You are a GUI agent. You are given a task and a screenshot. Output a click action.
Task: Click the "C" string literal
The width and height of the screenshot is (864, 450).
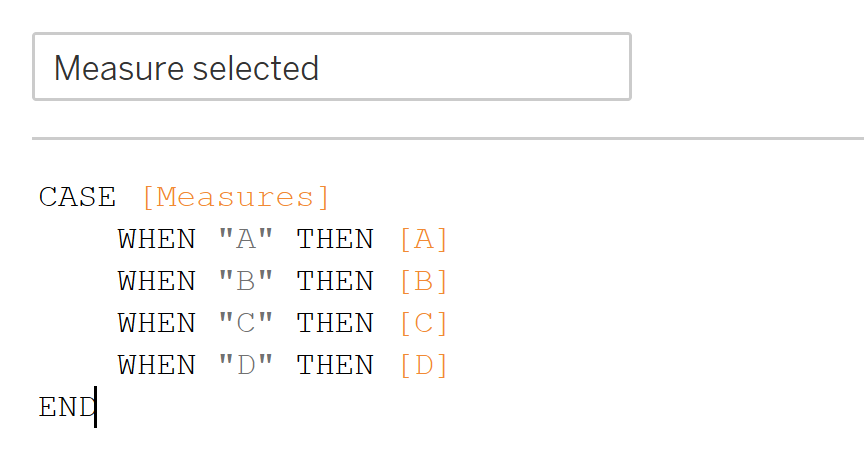[245, 323]
